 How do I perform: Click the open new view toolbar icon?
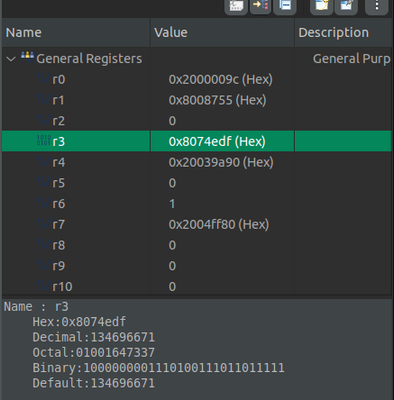[x=321, y=6]
